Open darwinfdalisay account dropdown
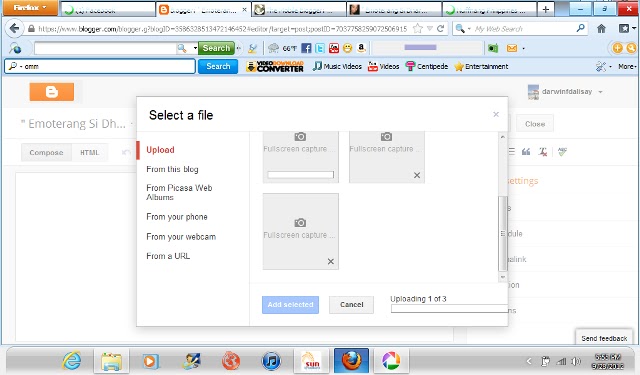The height and width of the screenshot is (375, 640). pos(565,92)
